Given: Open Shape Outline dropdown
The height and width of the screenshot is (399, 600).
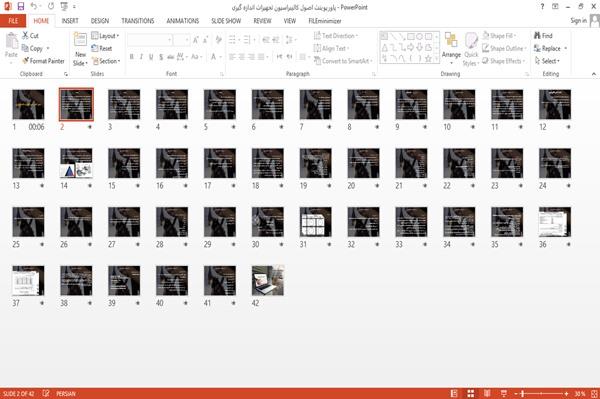Looking at the screenshot, I should point(504,48).
